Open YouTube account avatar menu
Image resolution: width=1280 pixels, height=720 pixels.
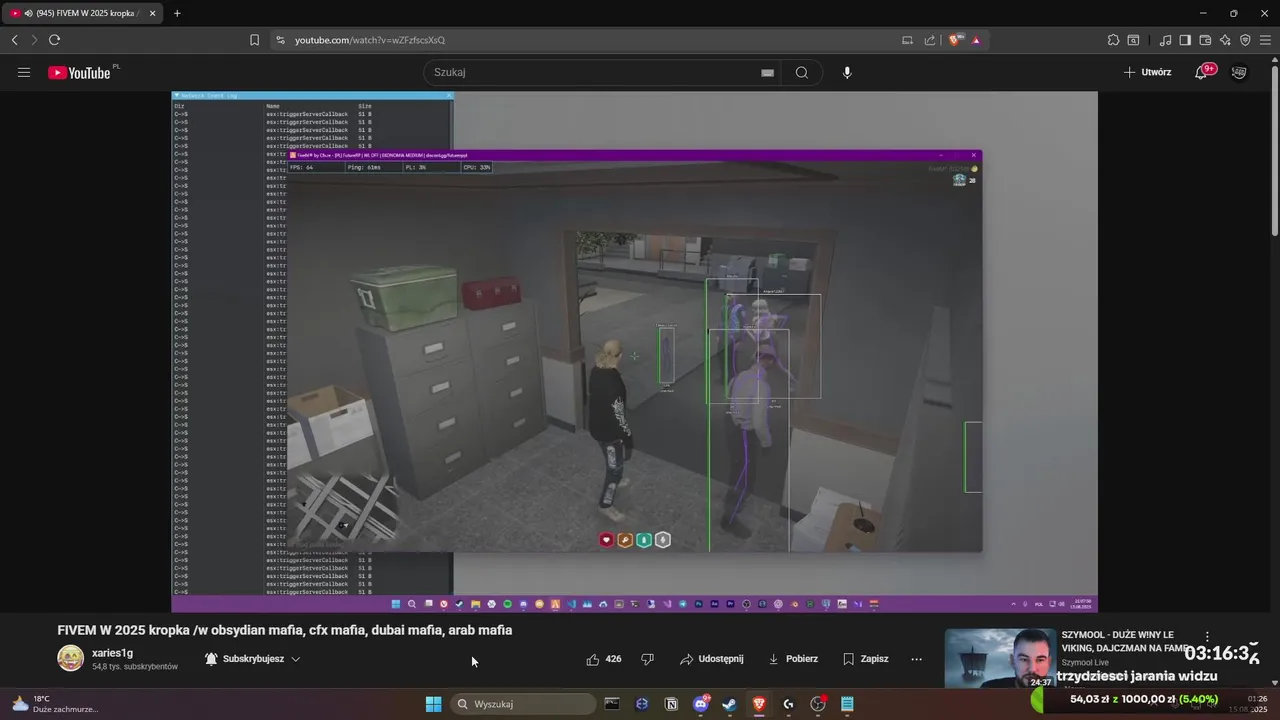click(1239, 72)
